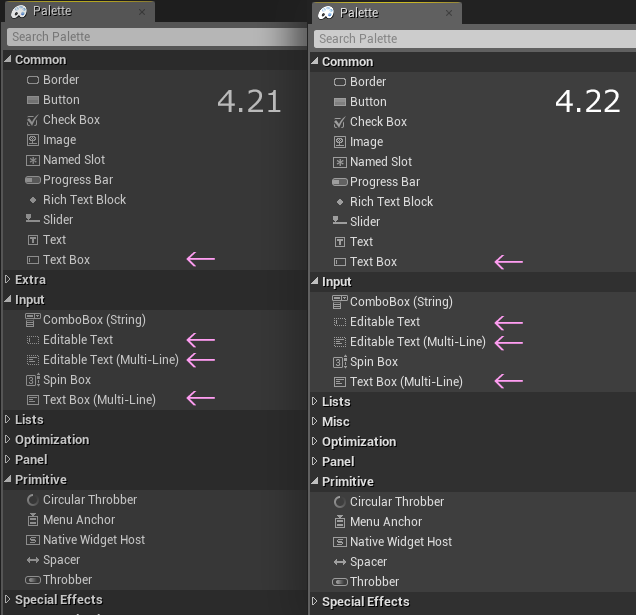The image size is (636, 615).
Task: Expand Special Effects in the 4.22 palette
Action: click(314, 601)
